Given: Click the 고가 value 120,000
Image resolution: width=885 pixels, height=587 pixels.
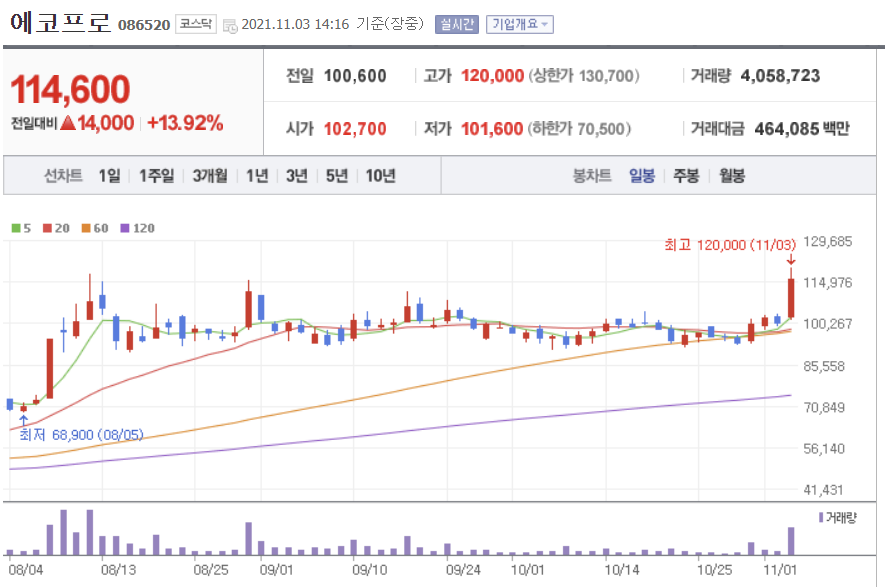Looking at the screenshot, I should tap(492, 76).
